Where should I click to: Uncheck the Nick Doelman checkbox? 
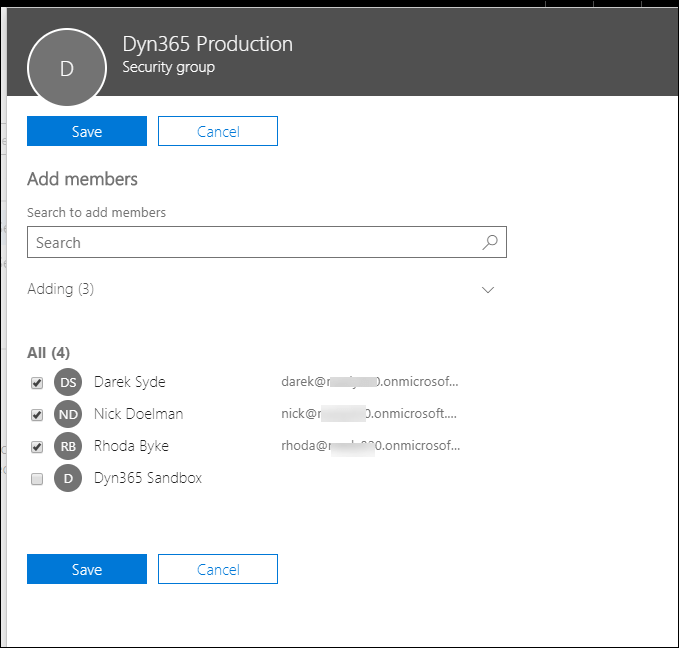(x=37, y=415)
